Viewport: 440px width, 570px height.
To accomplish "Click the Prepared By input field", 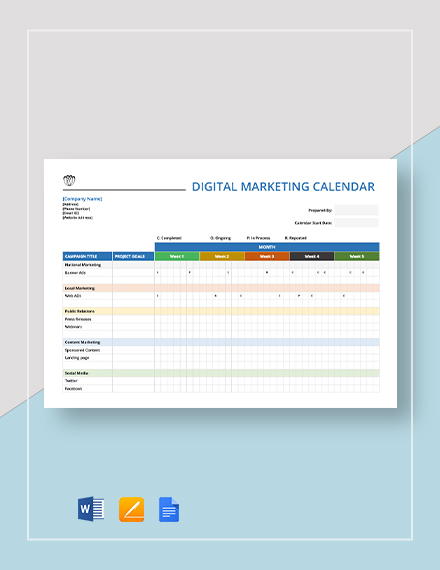I will pos(356,210).
